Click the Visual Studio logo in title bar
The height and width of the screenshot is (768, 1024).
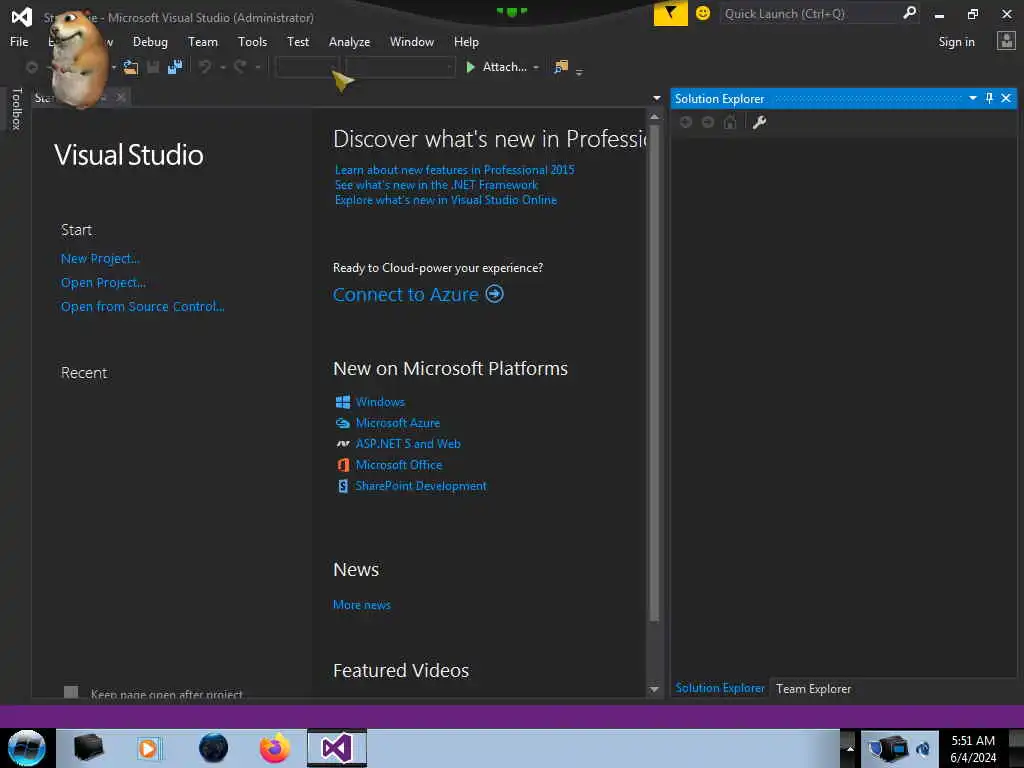[x=22, y=16]
